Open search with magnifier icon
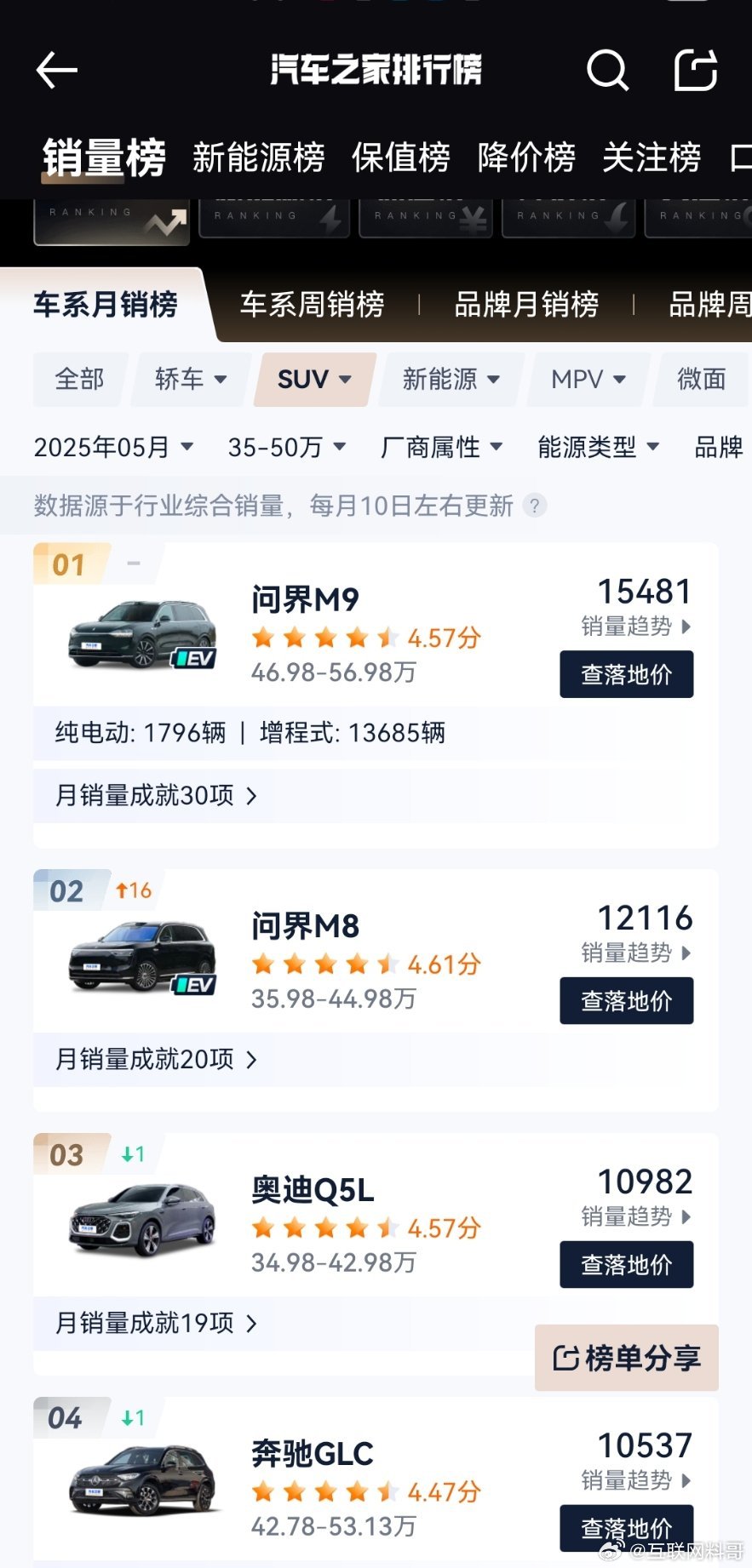 608,70
